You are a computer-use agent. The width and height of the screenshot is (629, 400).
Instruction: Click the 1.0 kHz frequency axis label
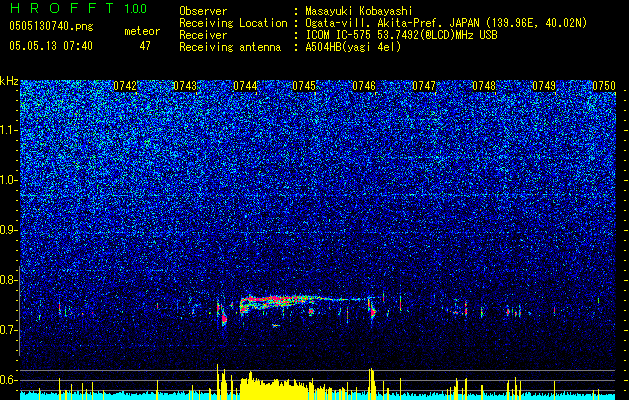(9, 180)
